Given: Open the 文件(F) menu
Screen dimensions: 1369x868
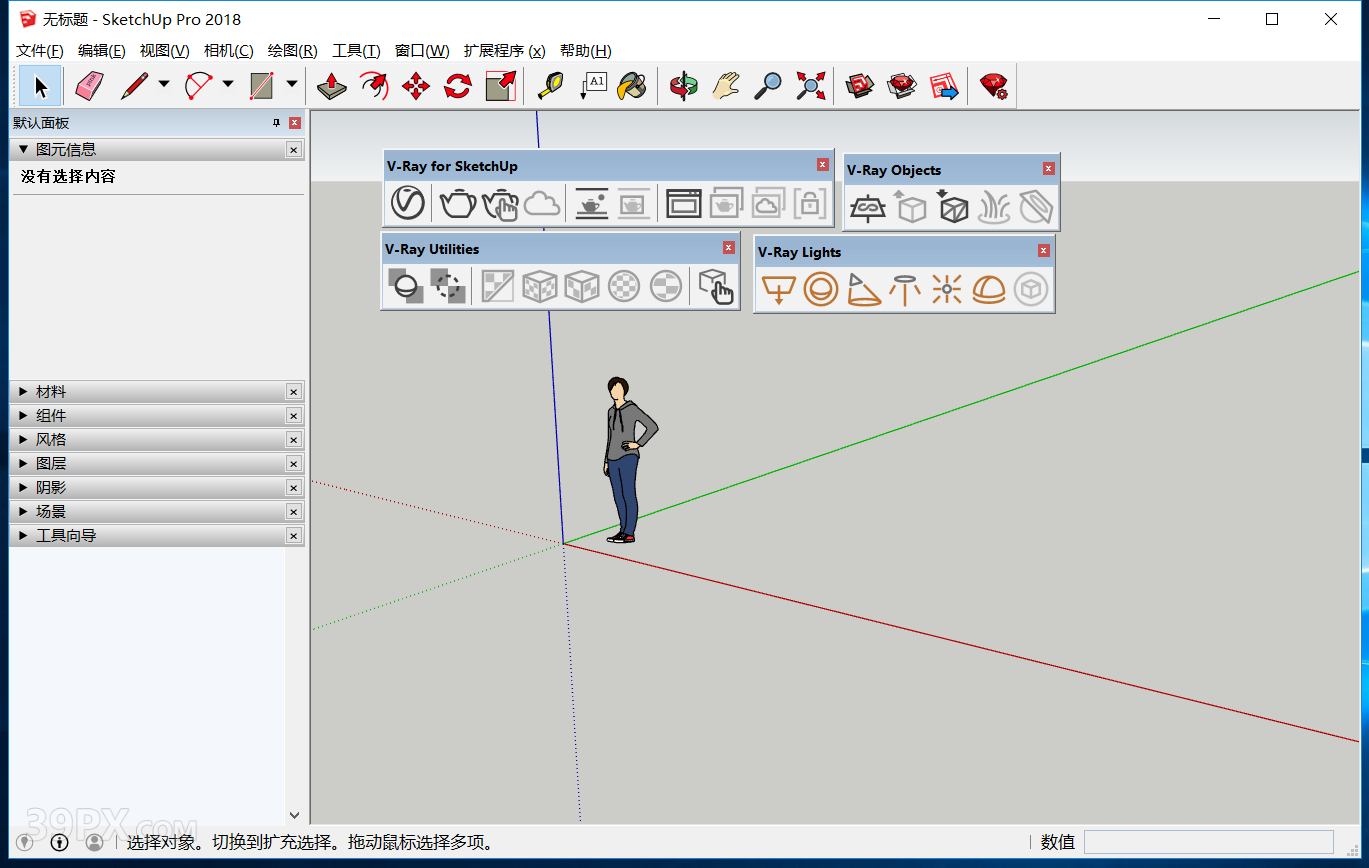Looking at the screenshot, I should [40, 51].
